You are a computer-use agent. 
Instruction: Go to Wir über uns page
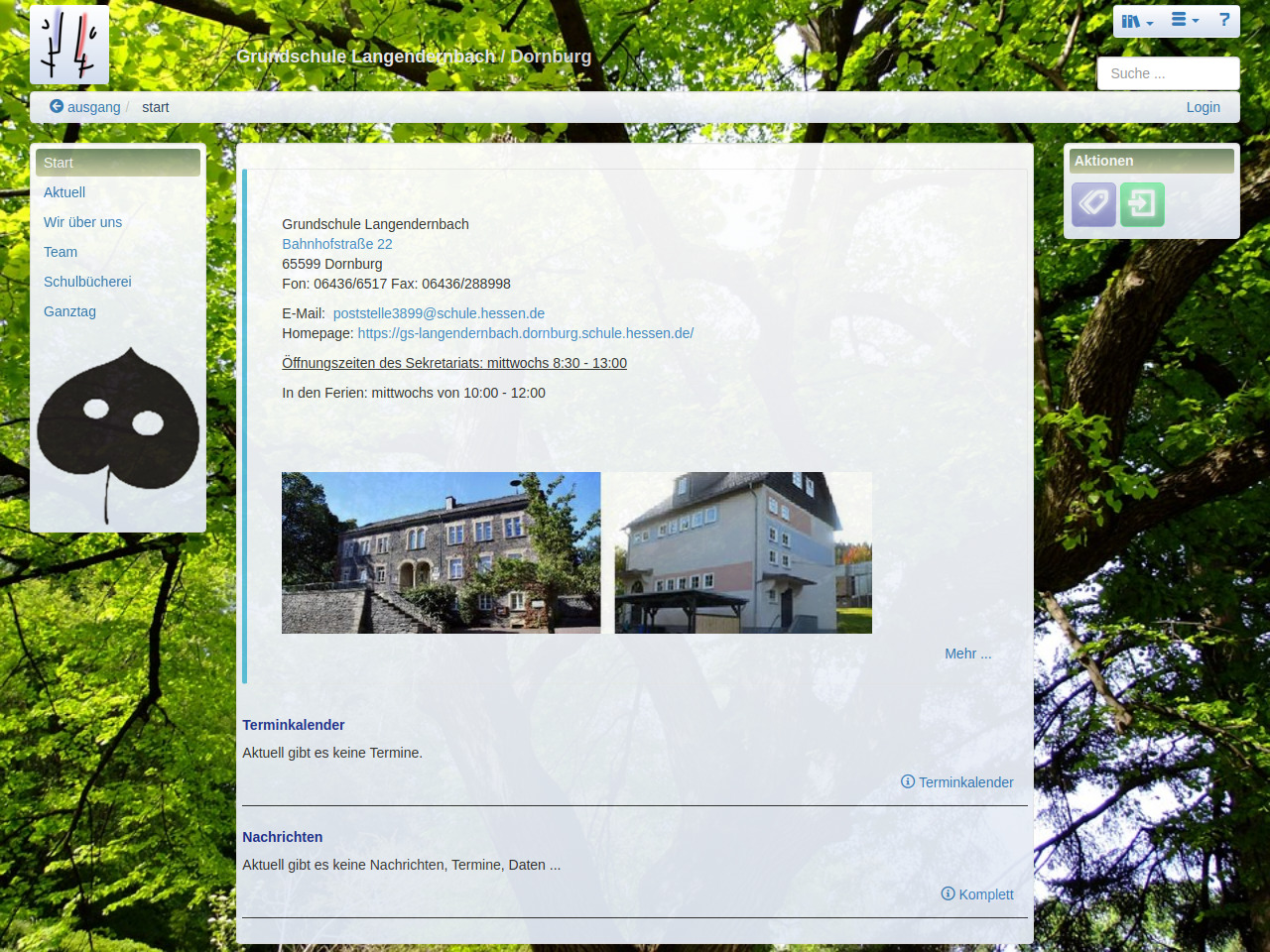(x=83, y=222)
